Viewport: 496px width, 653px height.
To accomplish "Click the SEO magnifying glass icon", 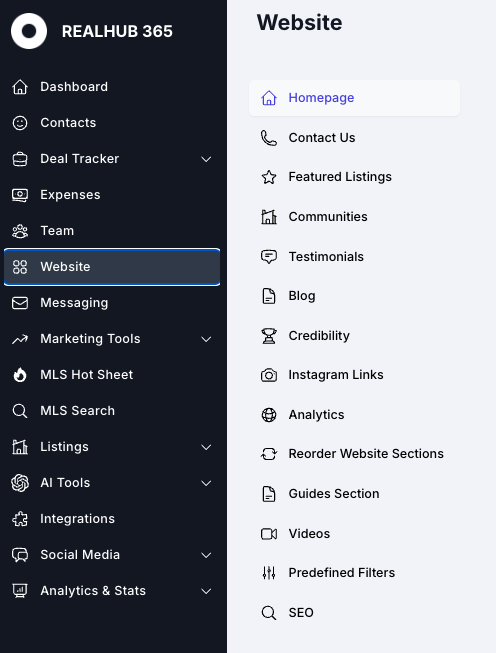I will tap(269, 613).
